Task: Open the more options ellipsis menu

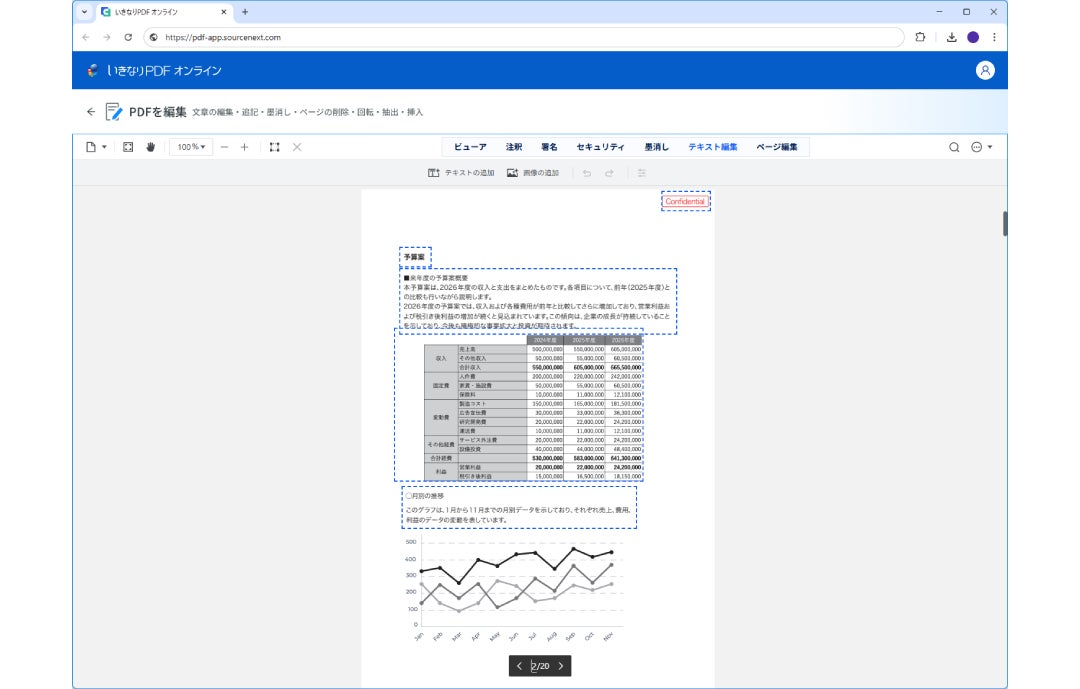Action: pyautogui.click(x=977, y=147)
